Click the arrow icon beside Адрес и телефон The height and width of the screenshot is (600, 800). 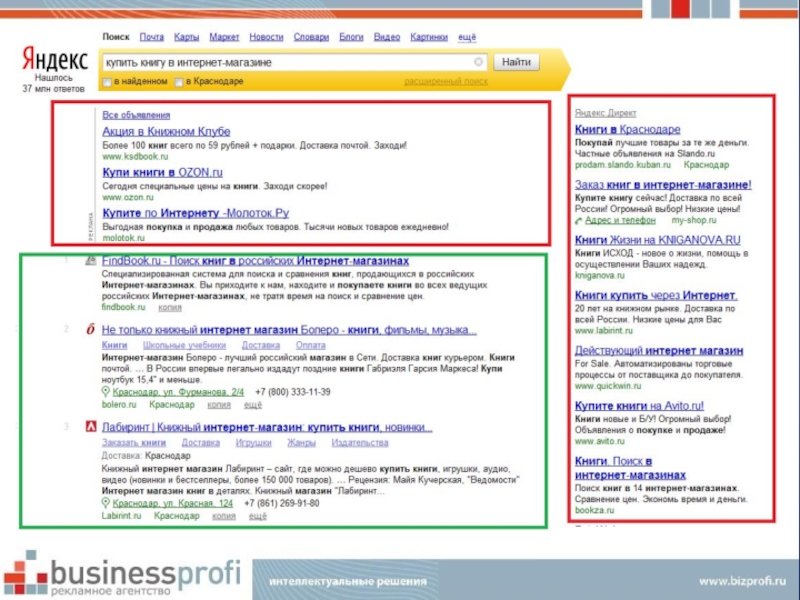pos(579,220)
